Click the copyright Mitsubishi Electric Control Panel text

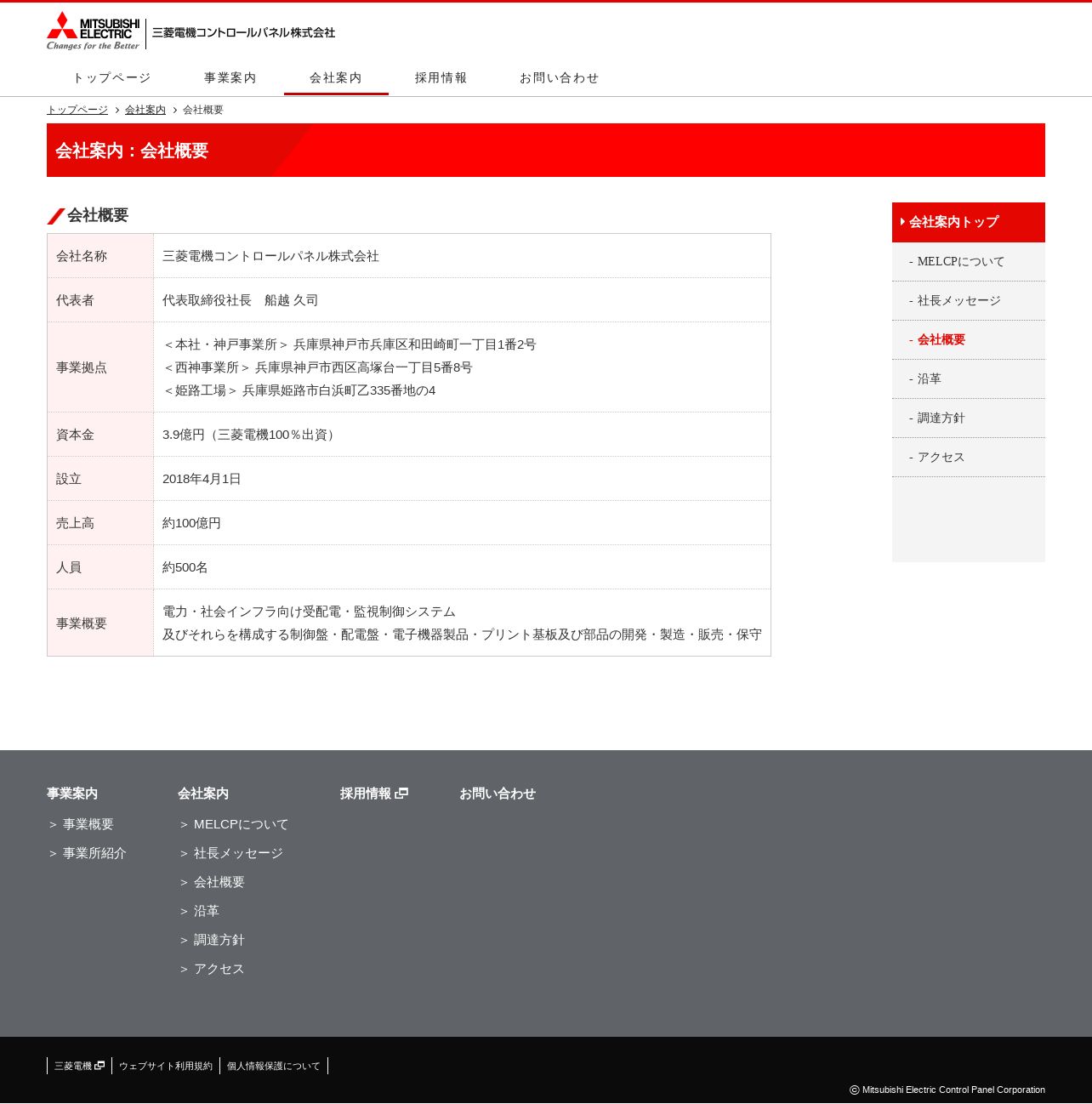tap(947, 1090)
